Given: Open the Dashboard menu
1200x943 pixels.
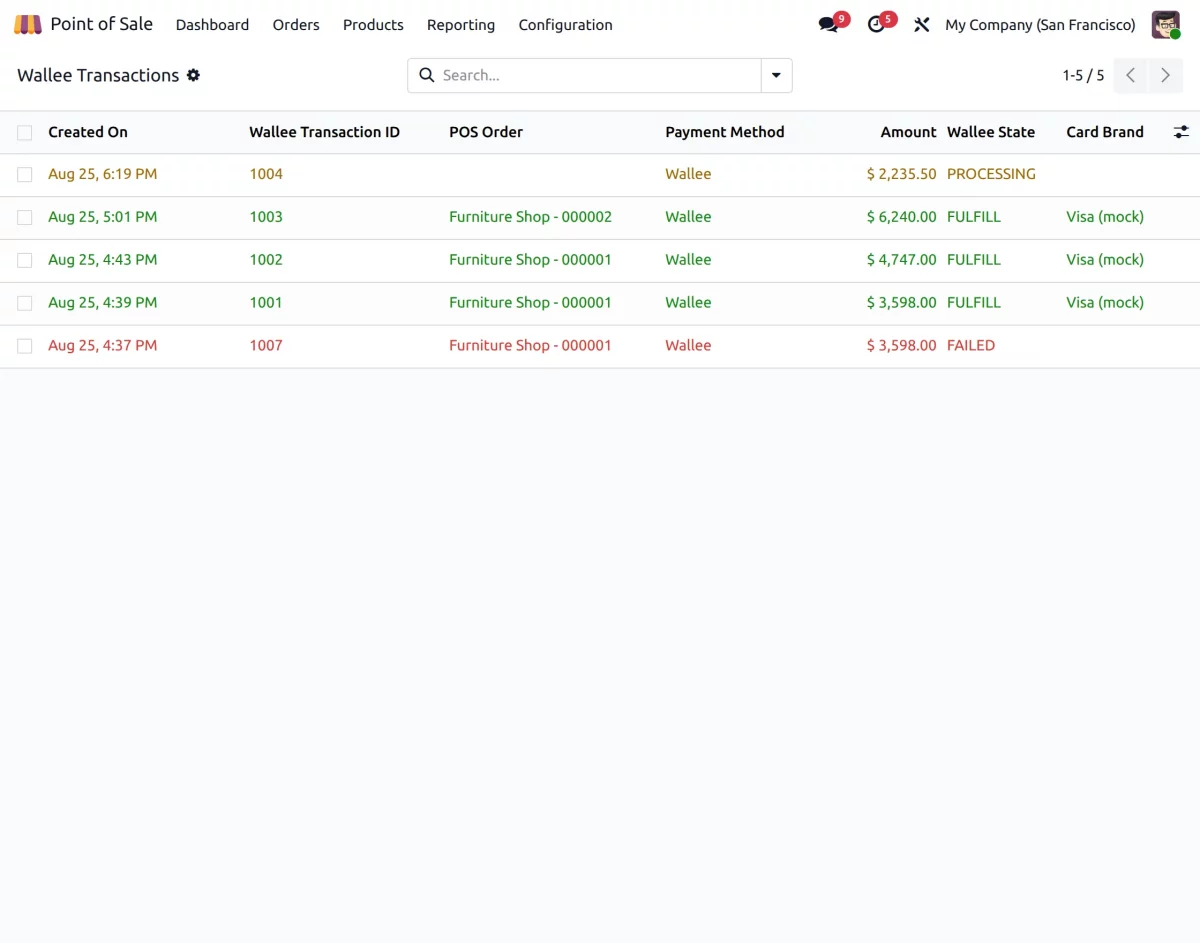Looking at the screenshot, I should pos(212,25).
